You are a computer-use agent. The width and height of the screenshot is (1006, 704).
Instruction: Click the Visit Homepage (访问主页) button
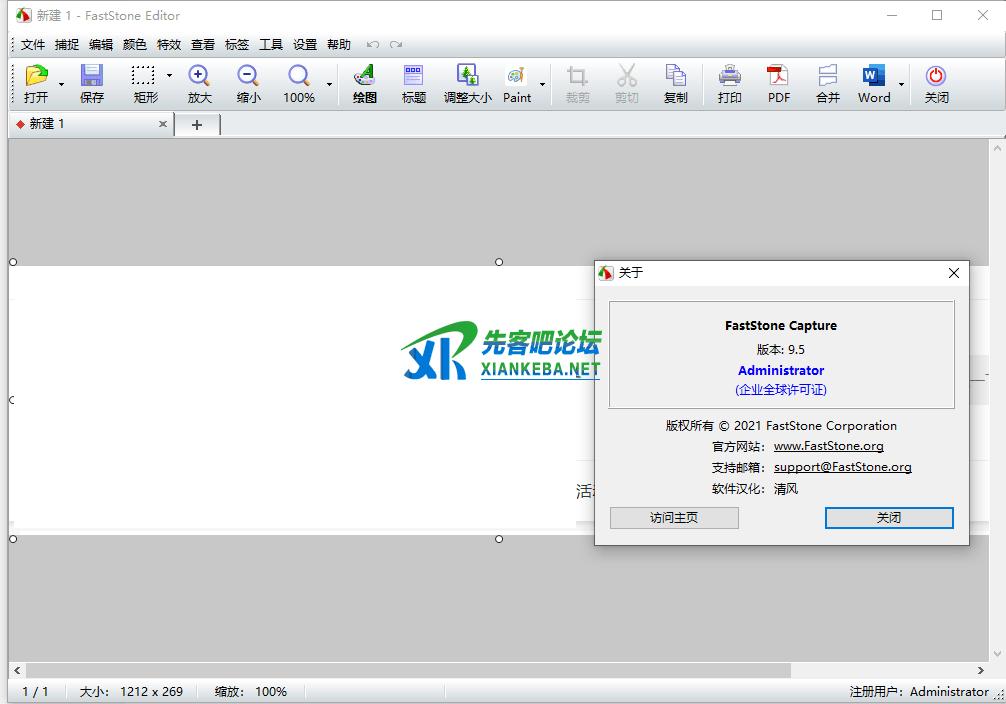click(674, 518)
